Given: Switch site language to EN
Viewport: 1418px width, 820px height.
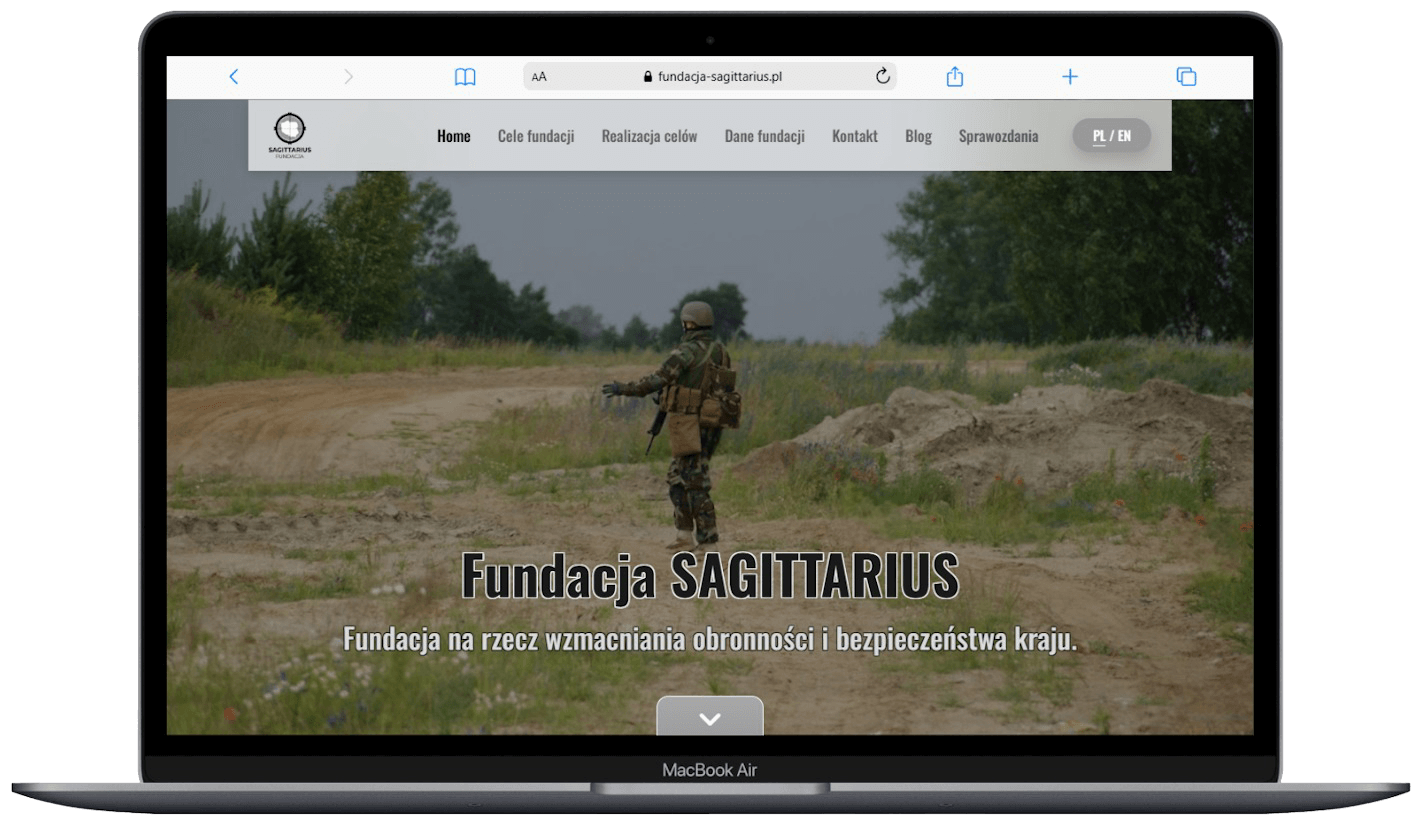Looking at the screenshot, I should point(1125,136).
